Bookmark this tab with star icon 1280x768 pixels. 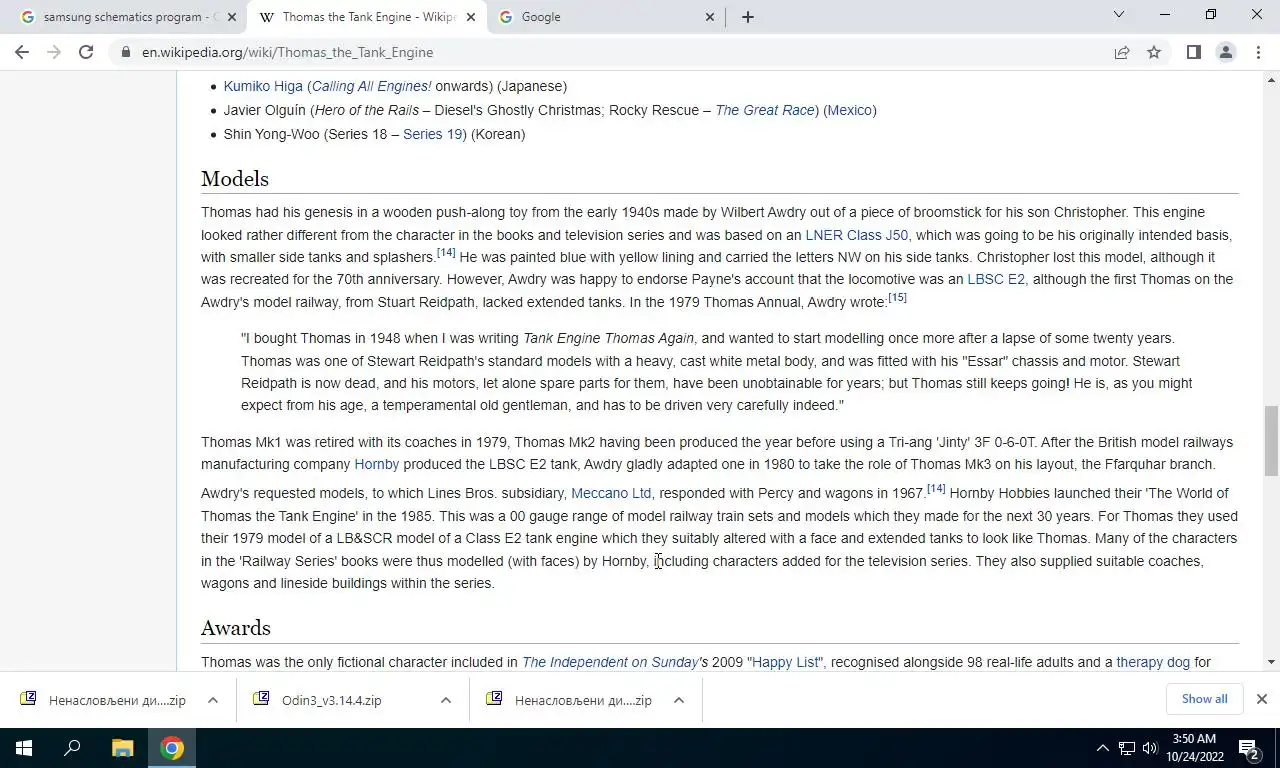tap(1154, 52)
